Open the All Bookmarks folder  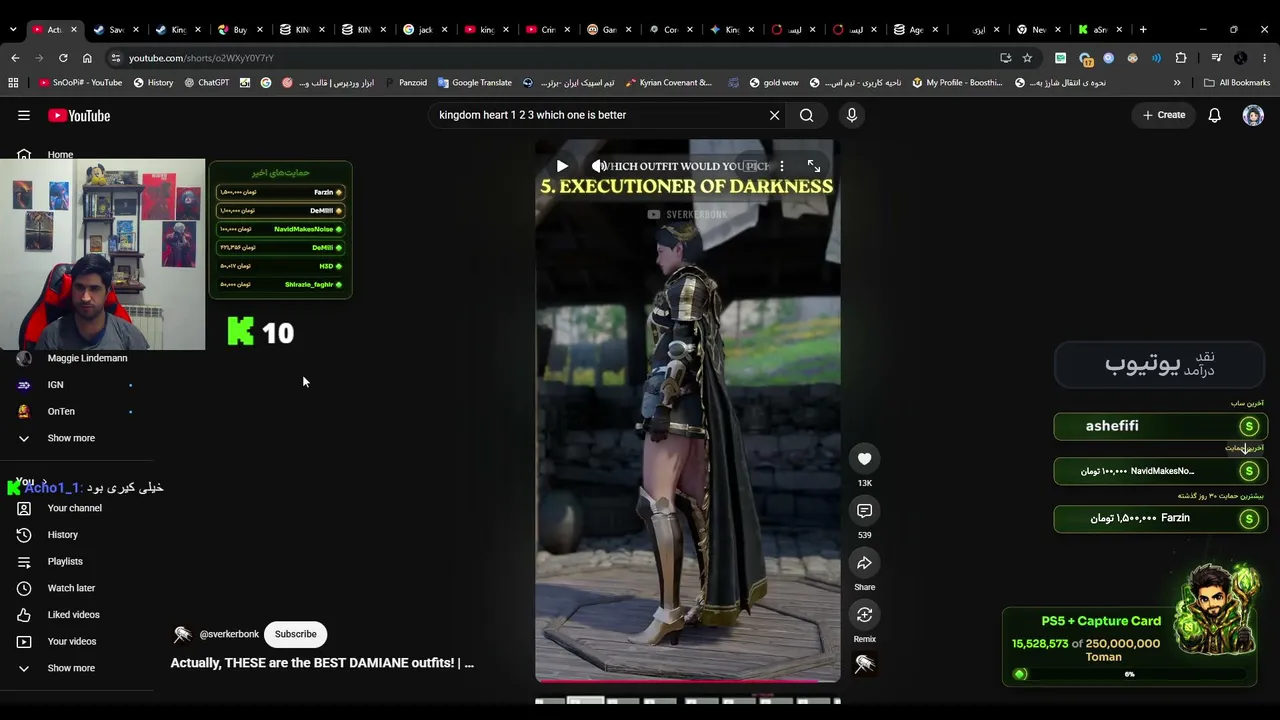click(x=1237, y=83)
